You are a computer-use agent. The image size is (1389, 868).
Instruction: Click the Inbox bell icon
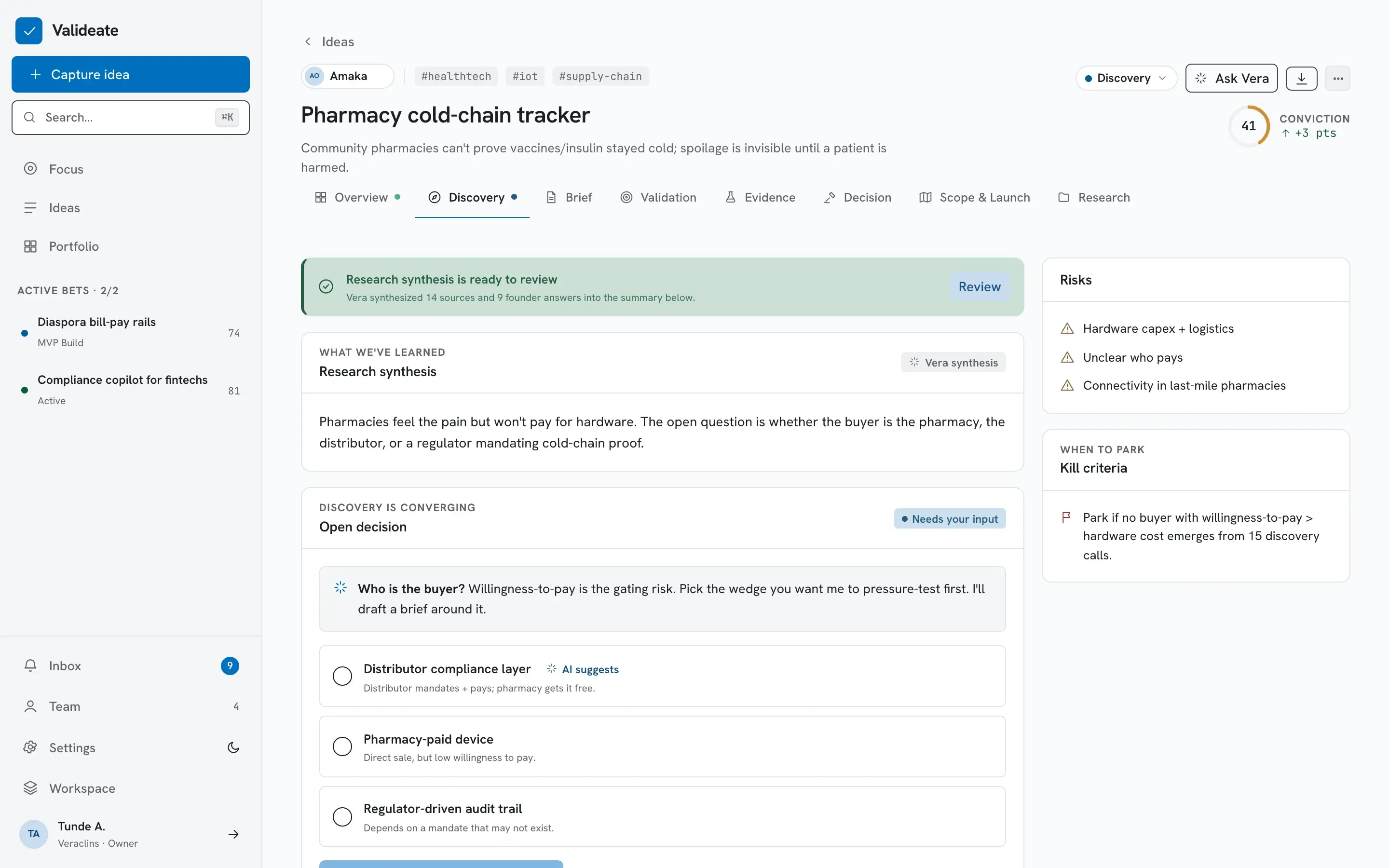tap(30, 665)
